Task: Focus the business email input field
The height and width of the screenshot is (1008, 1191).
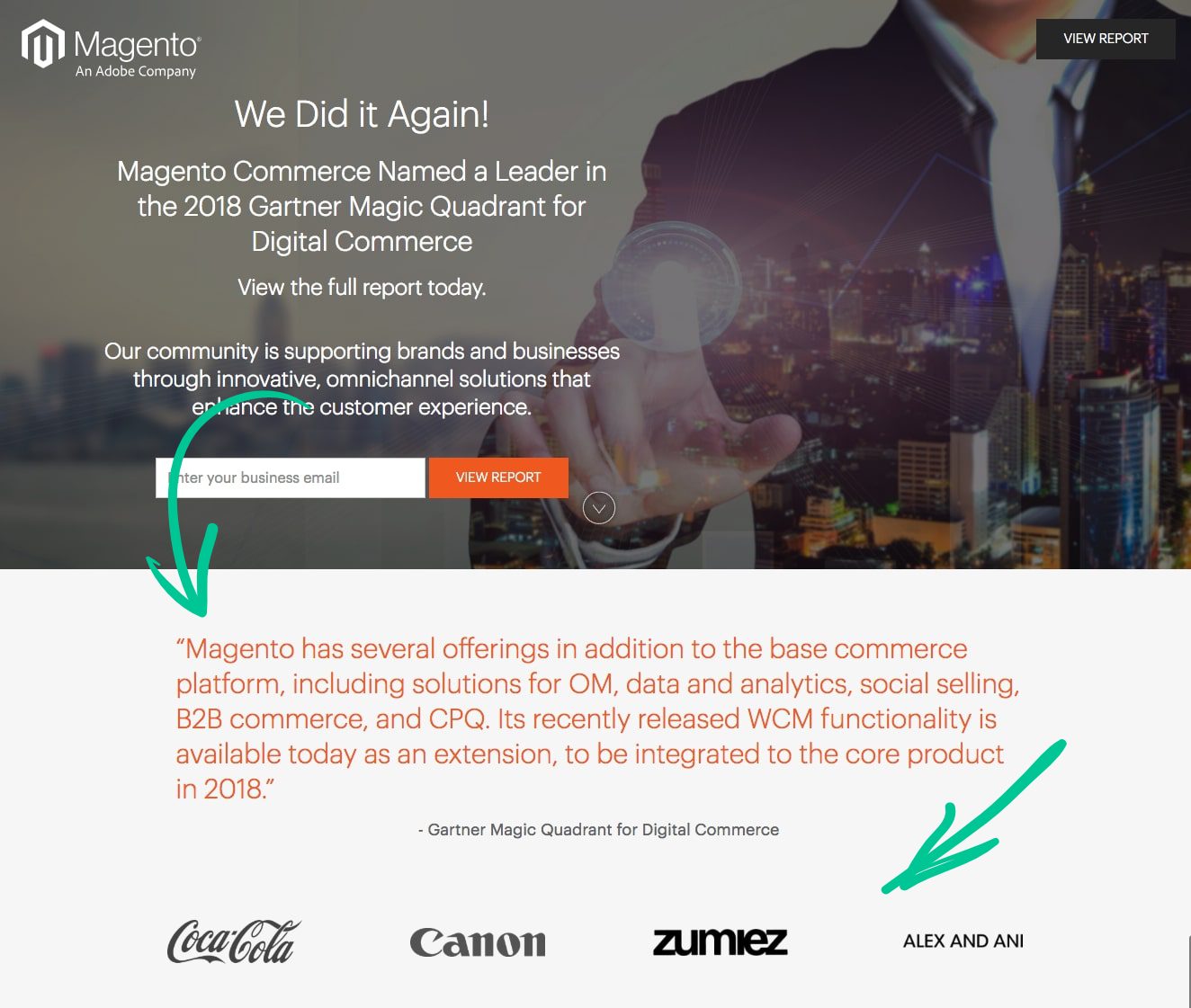Action: (x=290, y=477)
